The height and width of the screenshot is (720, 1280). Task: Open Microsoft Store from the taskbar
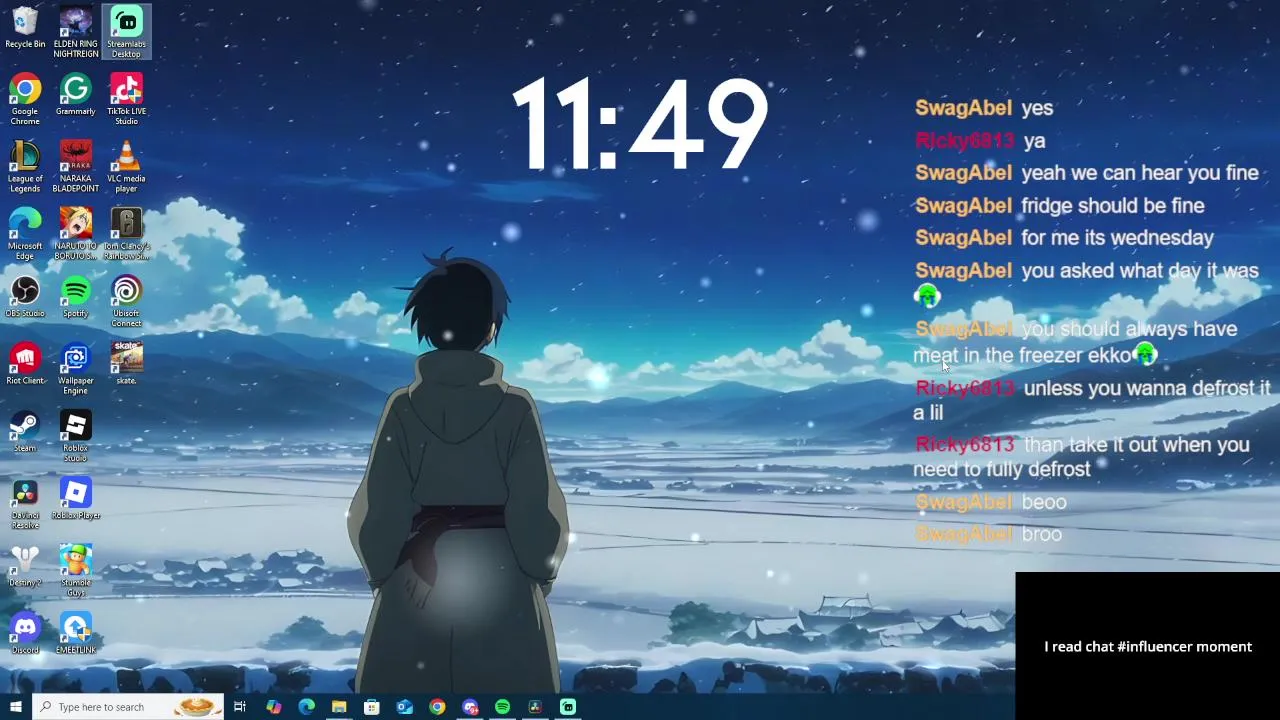(371, 707)
